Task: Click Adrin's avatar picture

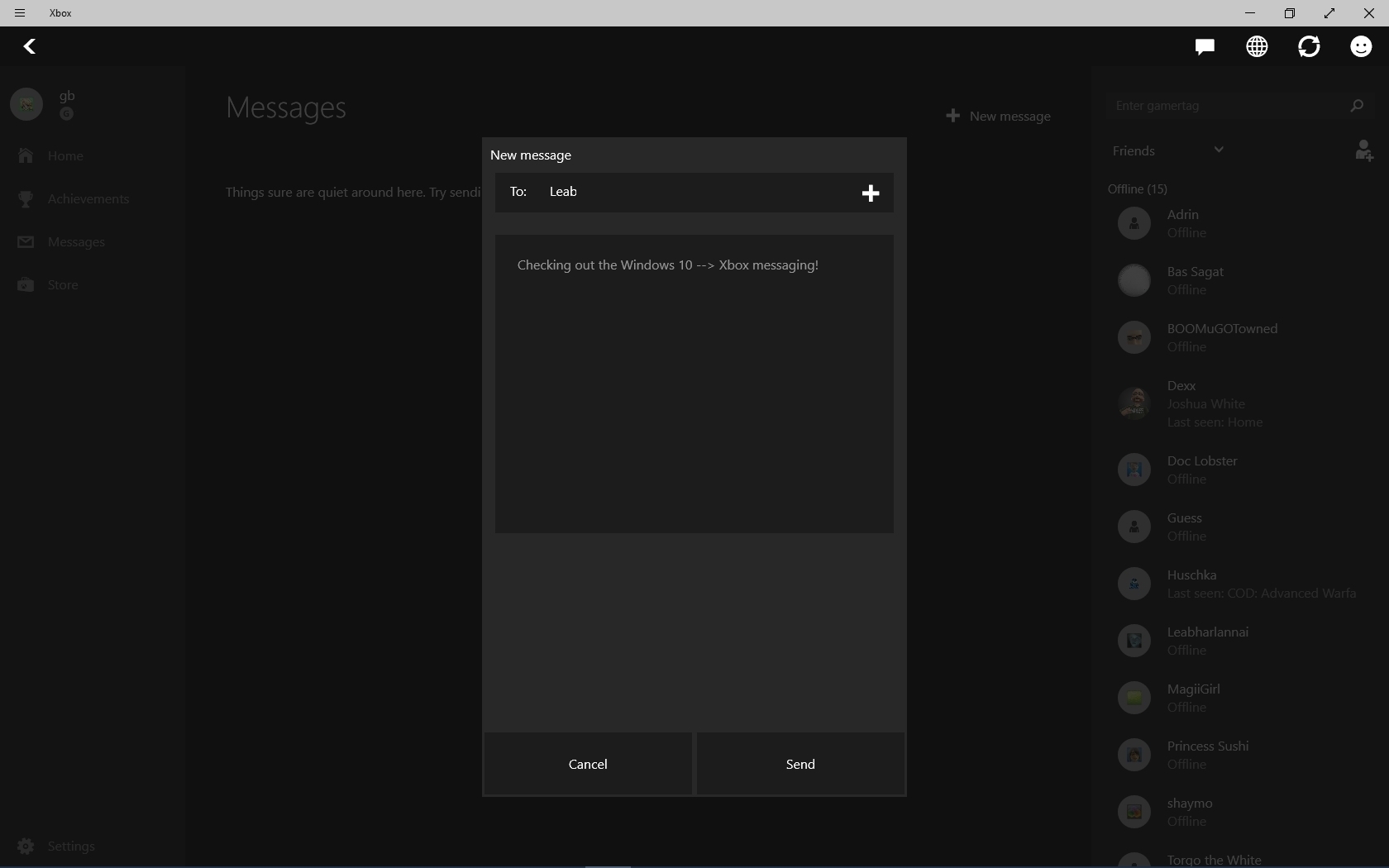Action: pyautogui.click(x=1134, y=223)
